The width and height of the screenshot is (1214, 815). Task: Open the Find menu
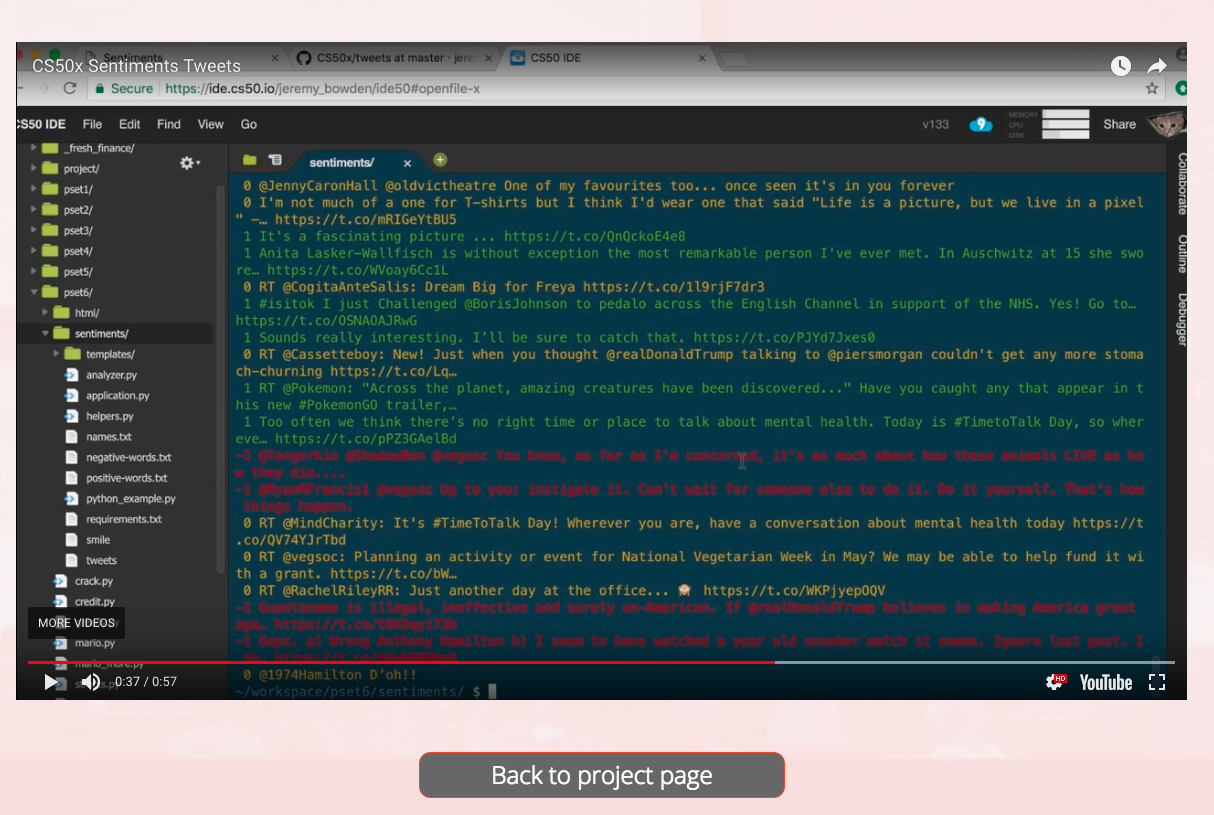pos(169,124)
